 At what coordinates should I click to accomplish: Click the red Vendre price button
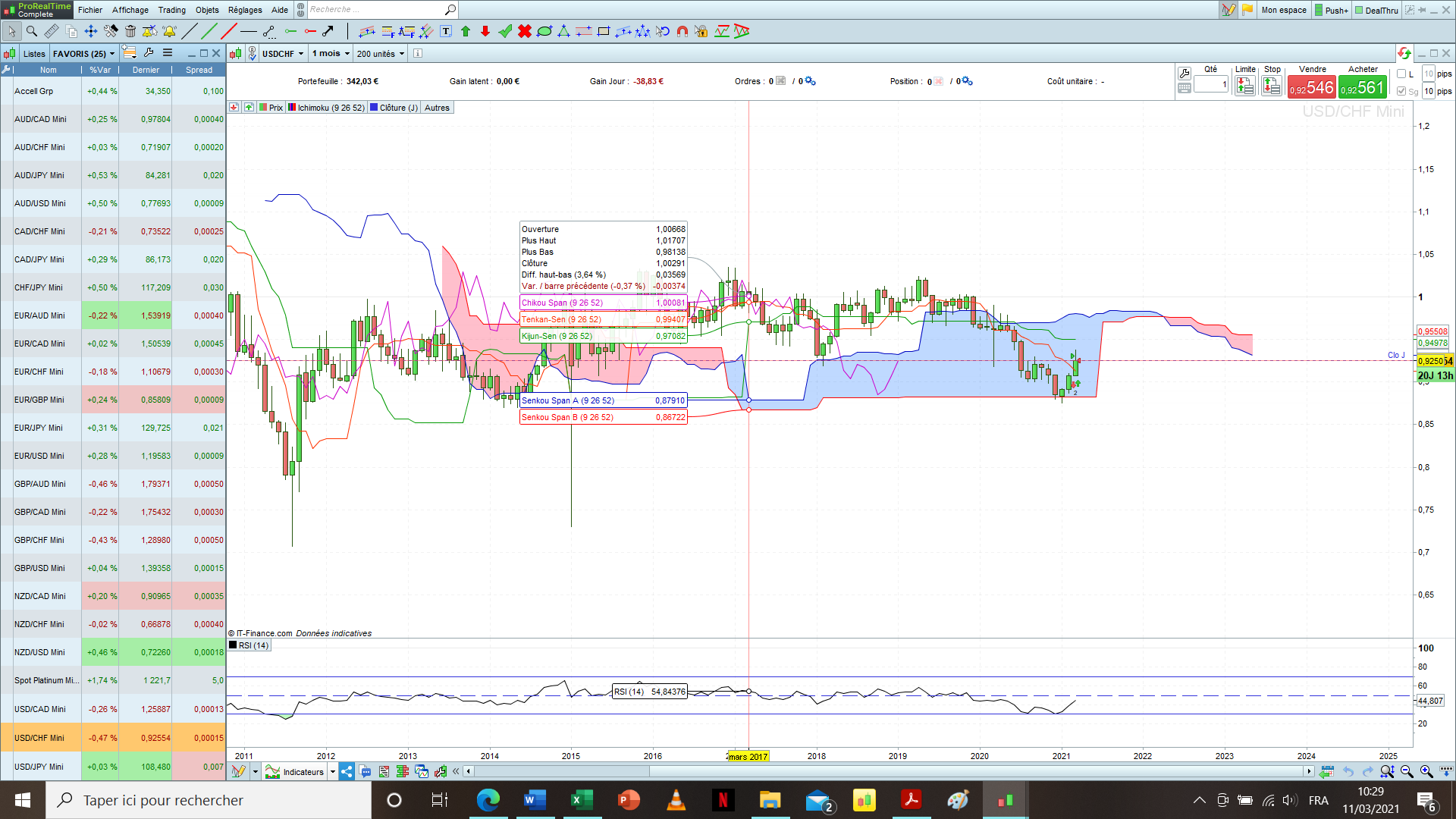tap(1311, 87)
